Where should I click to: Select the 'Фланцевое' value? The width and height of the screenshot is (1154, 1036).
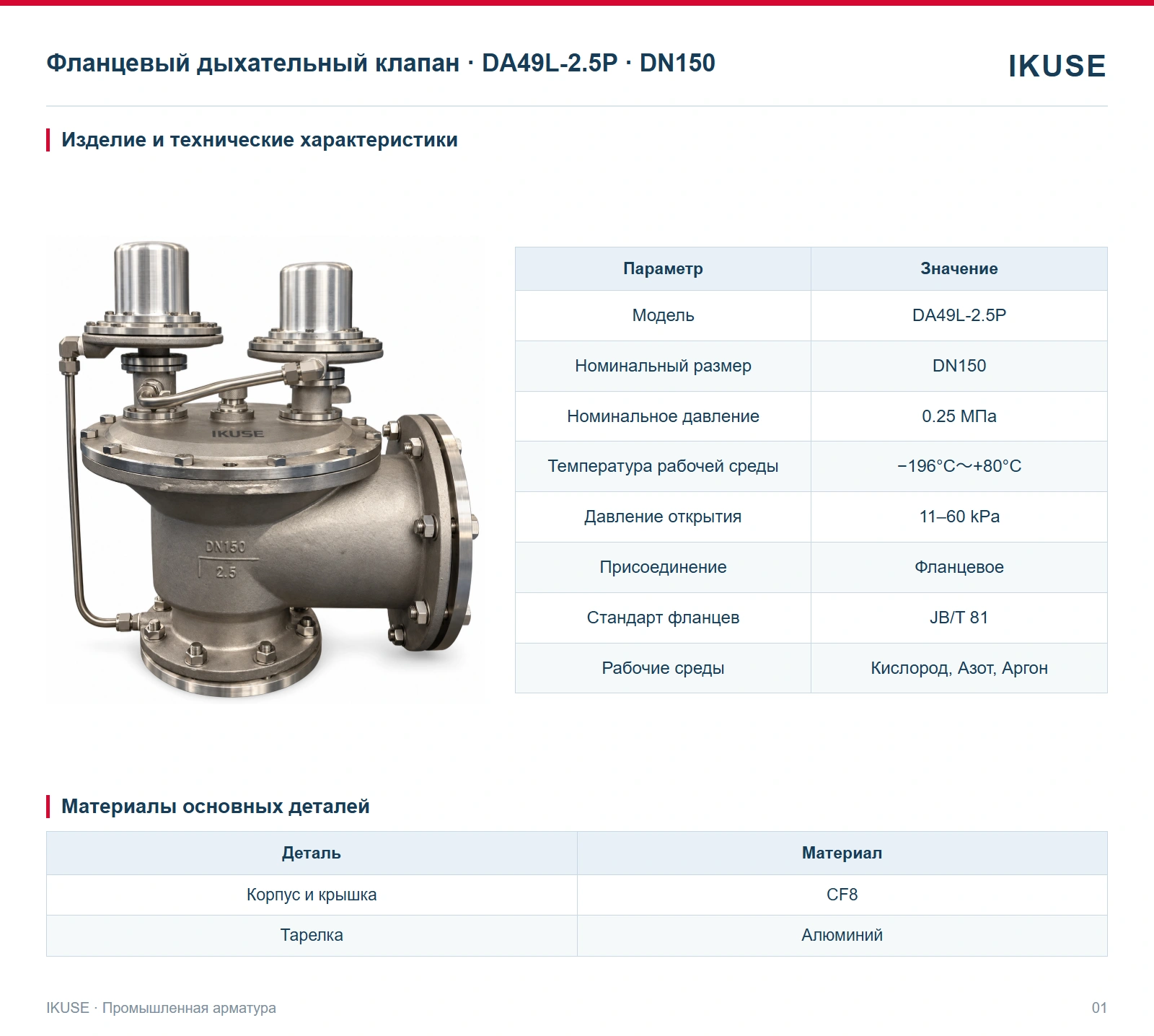click(x=959, y=567)
